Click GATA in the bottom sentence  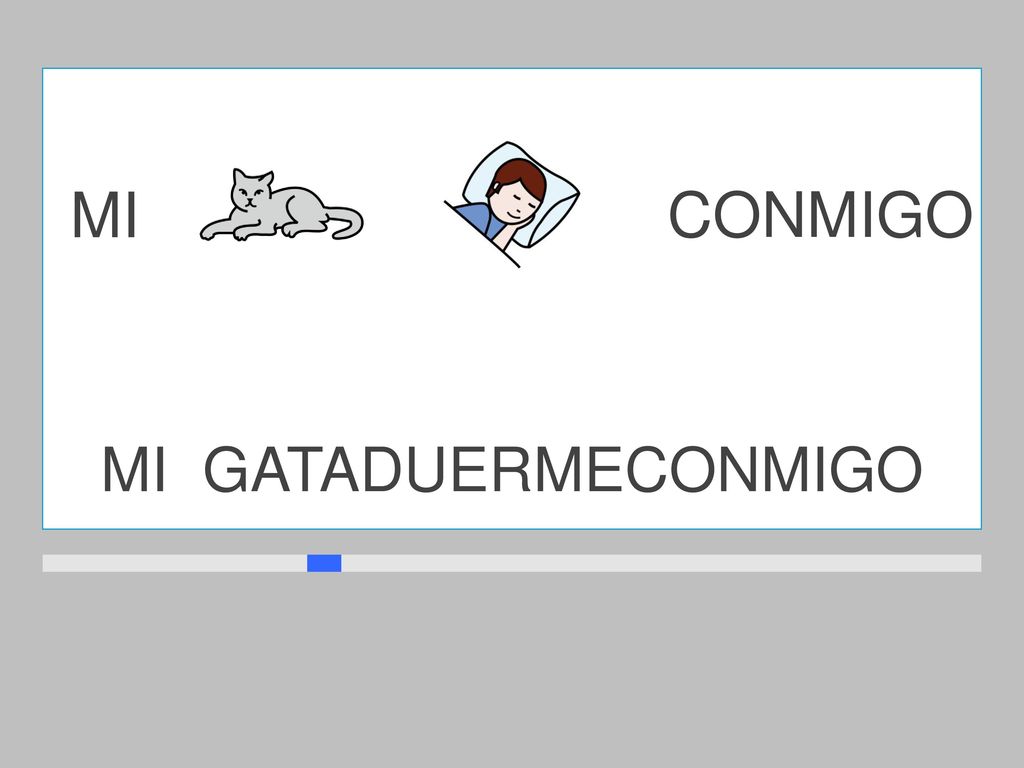283,469
